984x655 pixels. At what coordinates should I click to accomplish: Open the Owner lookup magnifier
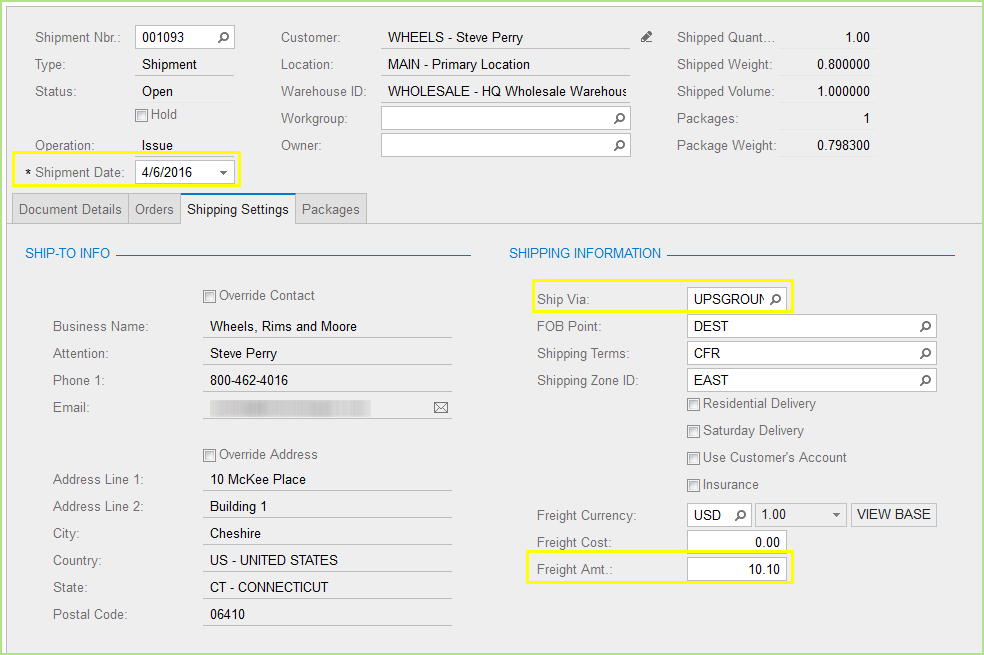(x=620, y=145)
